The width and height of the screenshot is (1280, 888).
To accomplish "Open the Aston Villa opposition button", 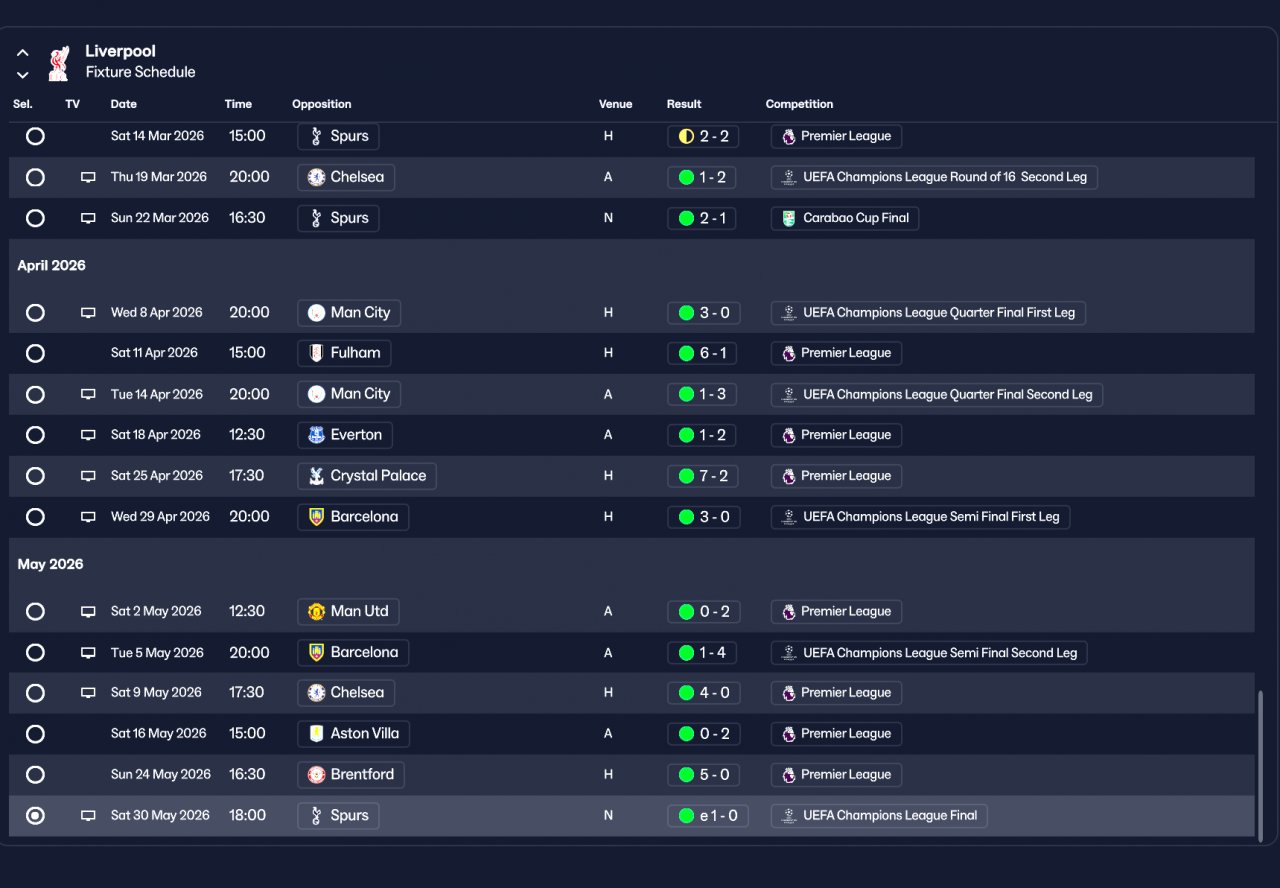I will tap(353, 734).
